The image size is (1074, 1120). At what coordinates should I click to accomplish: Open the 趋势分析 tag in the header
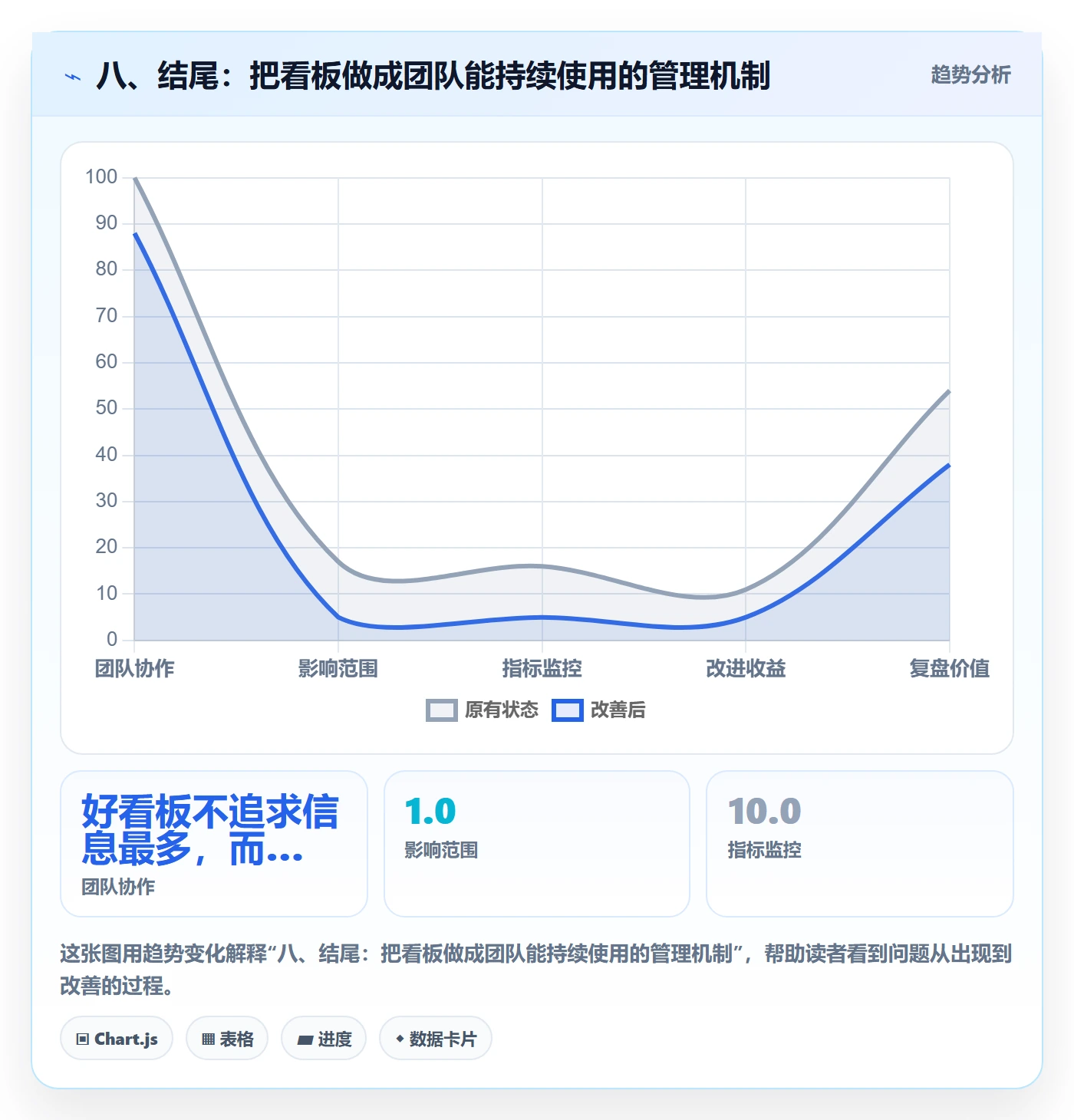click(x=970, y=75)
